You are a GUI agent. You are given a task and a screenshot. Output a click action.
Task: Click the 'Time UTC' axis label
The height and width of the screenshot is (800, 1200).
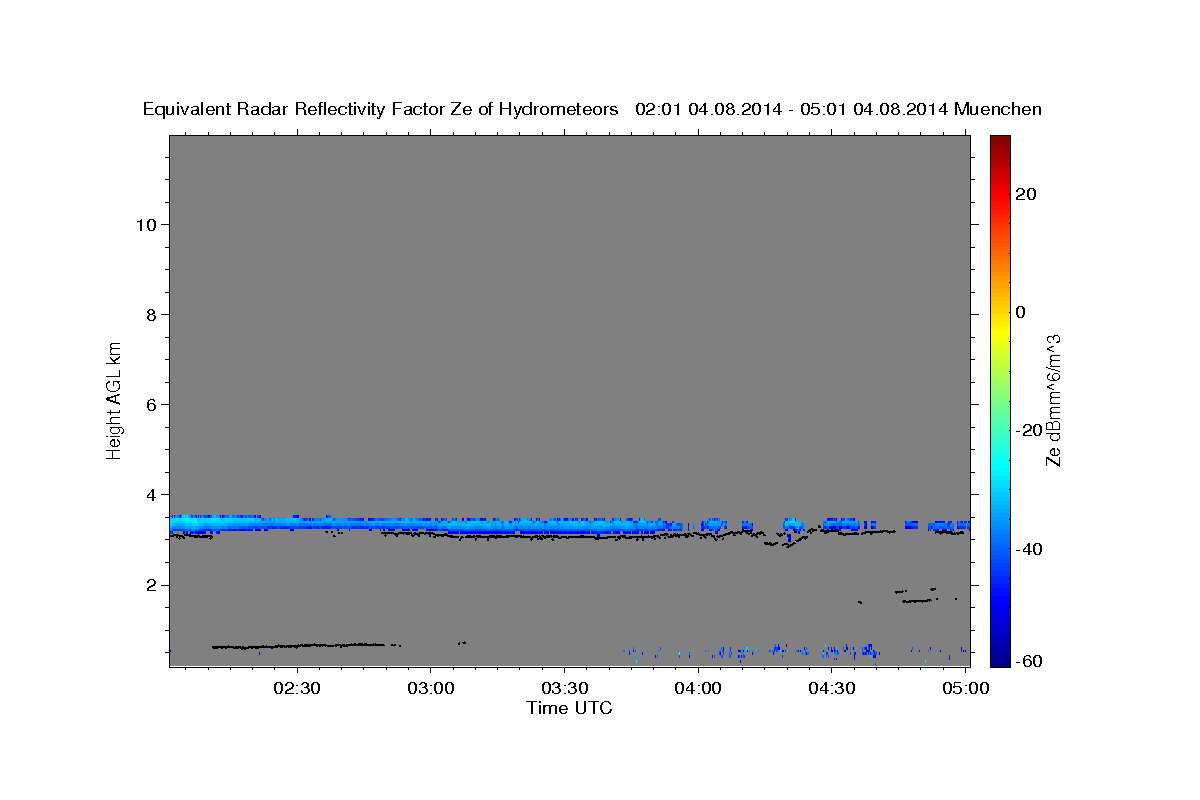[569, 708]
